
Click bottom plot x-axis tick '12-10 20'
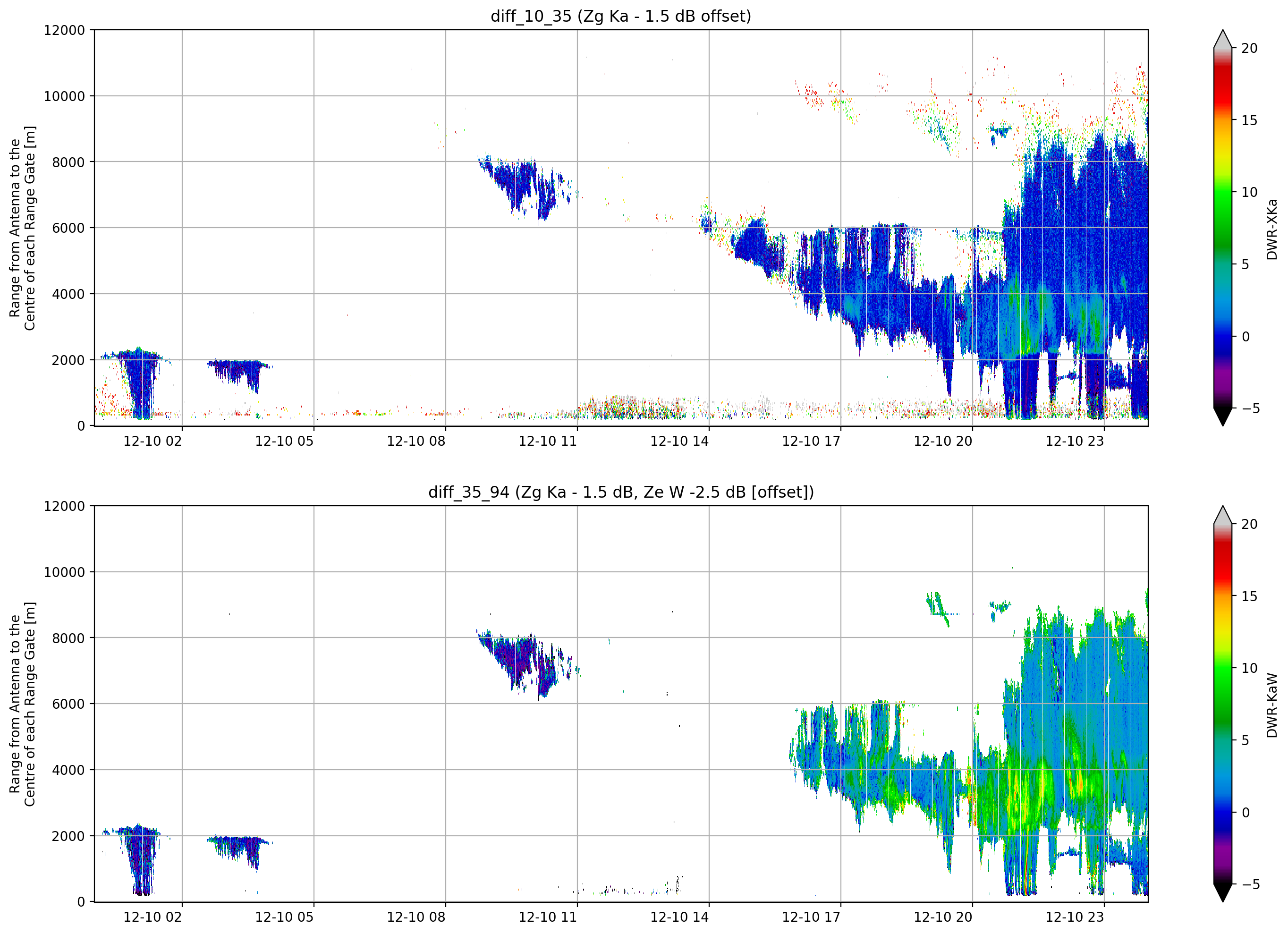tap(943, 917)
